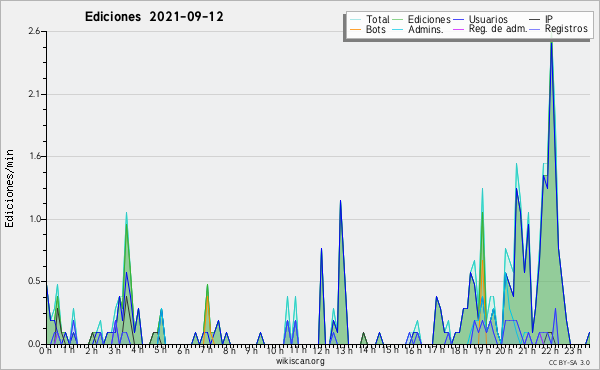Click the y-axis label '0.5'
This screenshot has height=370, width=600.
pyautogui.click(x=34, y=282)
